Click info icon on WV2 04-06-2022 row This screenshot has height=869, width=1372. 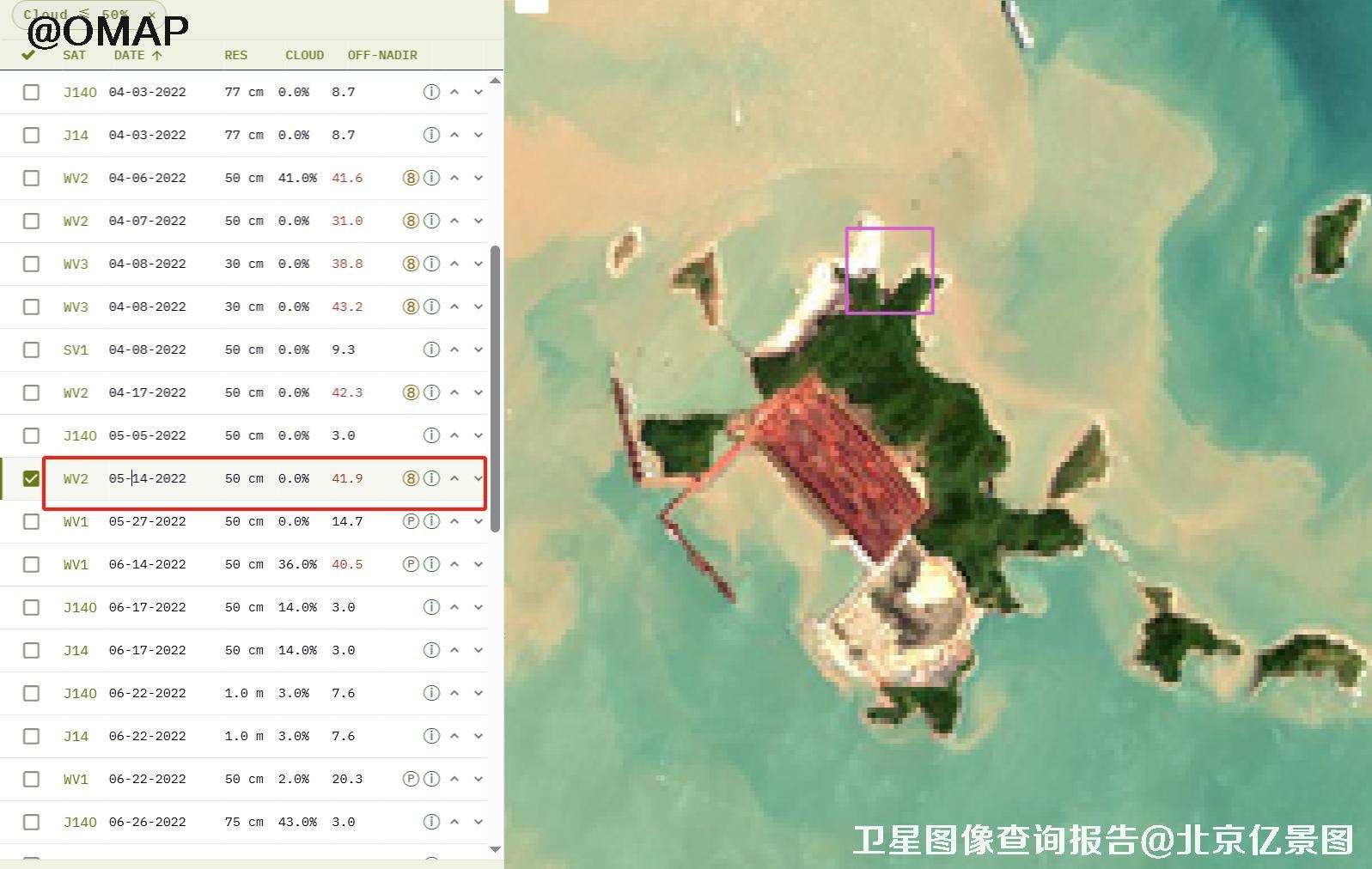[431, 178]
